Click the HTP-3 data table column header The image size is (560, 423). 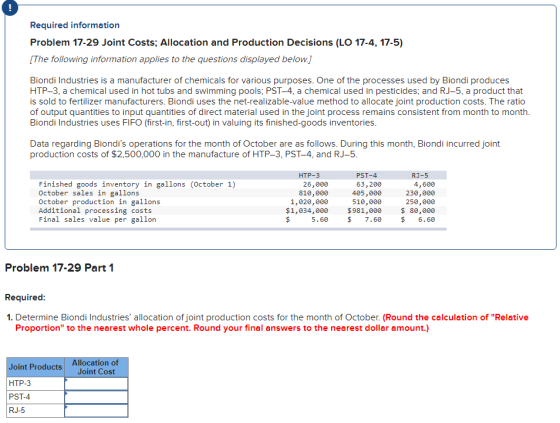(309, 175)
